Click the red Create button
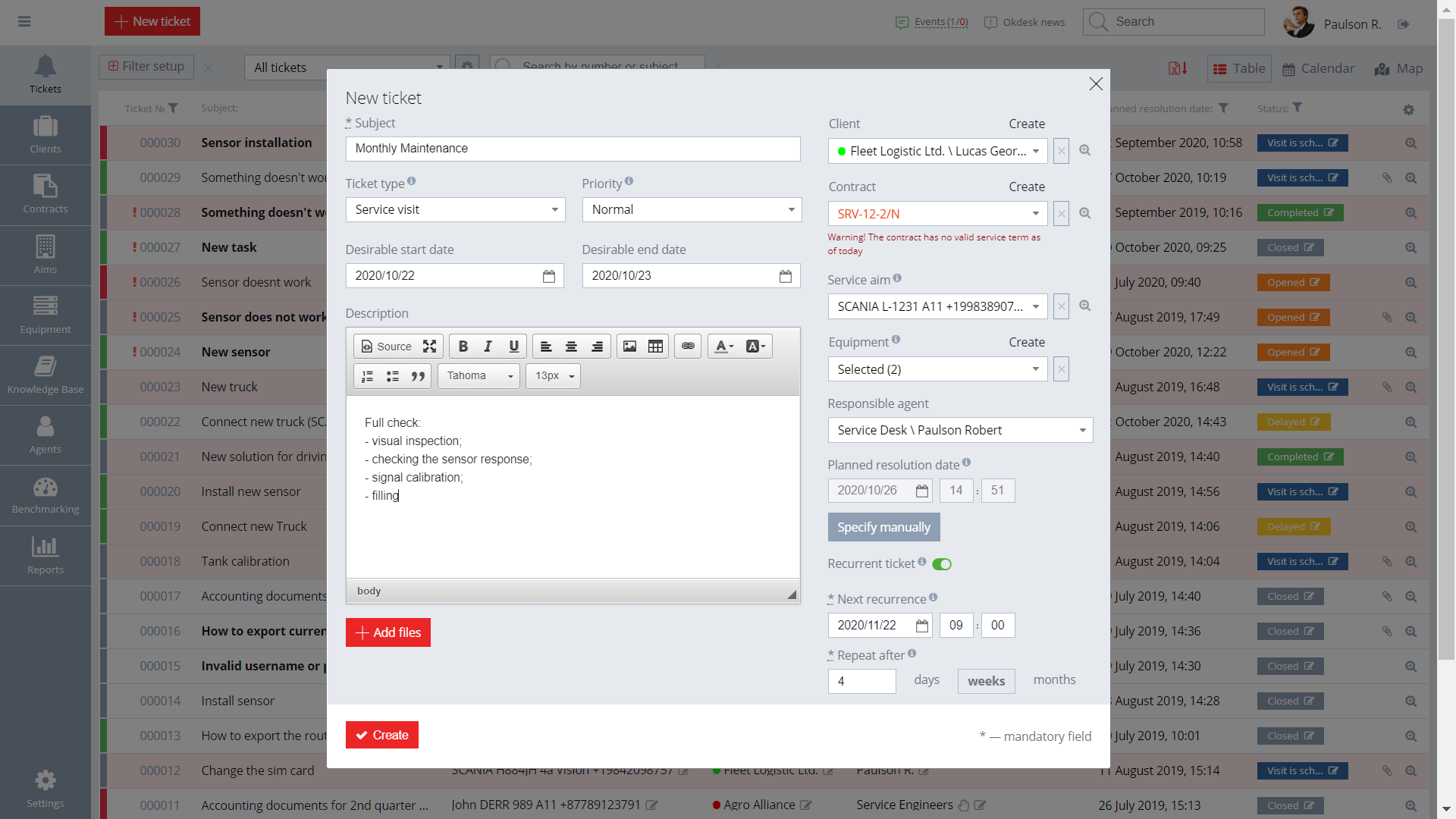The height and width of the screenshot is (819, 1456). (382, 735)
